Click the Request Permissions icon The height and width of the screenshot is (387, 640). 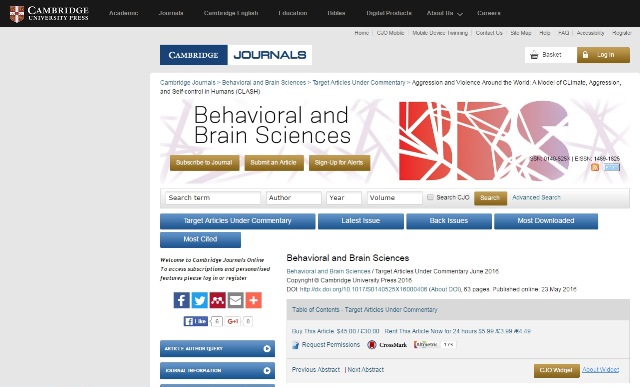click(x=296, y=345)
